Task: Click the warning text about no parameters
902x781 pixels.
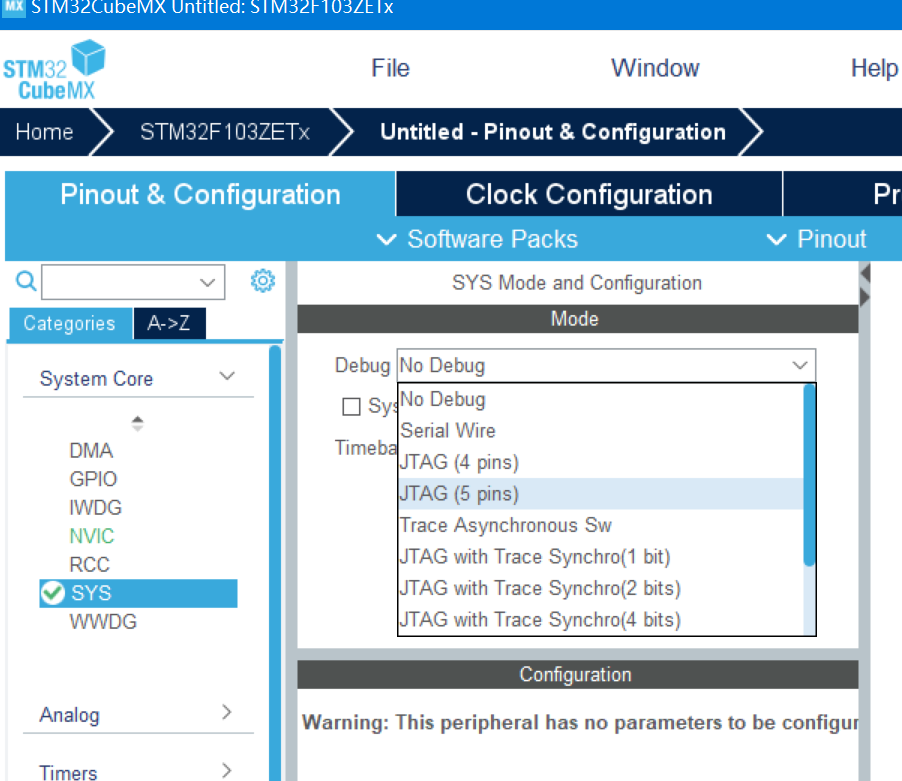Action: click(x=580, y=722)
